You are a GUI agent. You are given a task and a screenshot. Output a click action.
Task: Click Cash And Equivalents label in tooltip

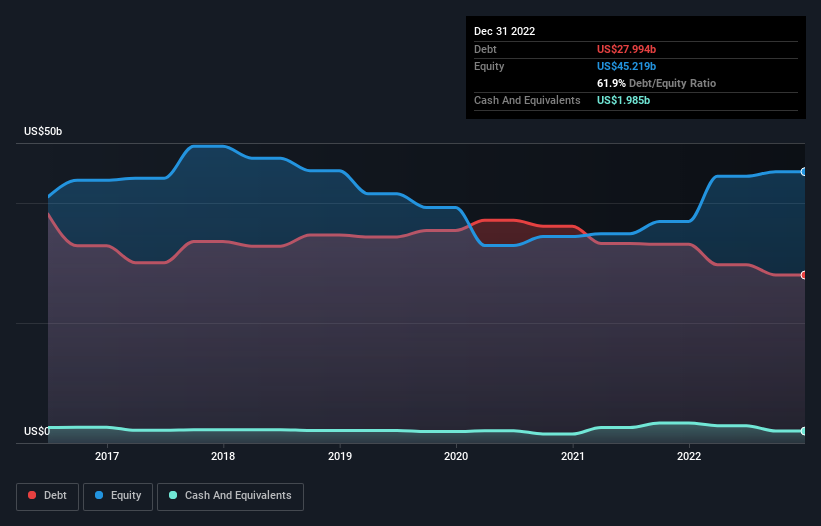pyautogui.click(x=527, y=100)
